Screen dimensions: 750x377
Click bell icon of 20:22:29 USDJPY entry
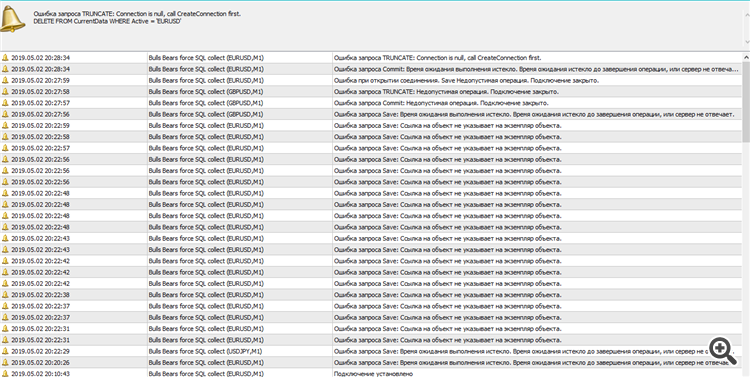click(5, 351)
